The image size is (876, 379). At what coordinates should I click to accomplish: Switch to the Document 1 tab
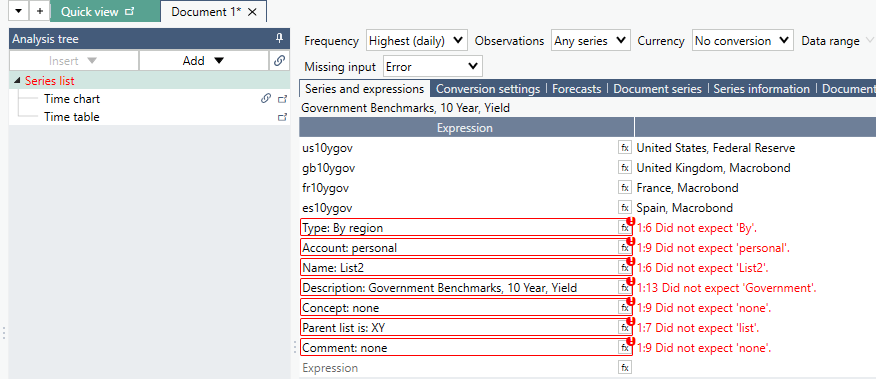pos(213,12)
